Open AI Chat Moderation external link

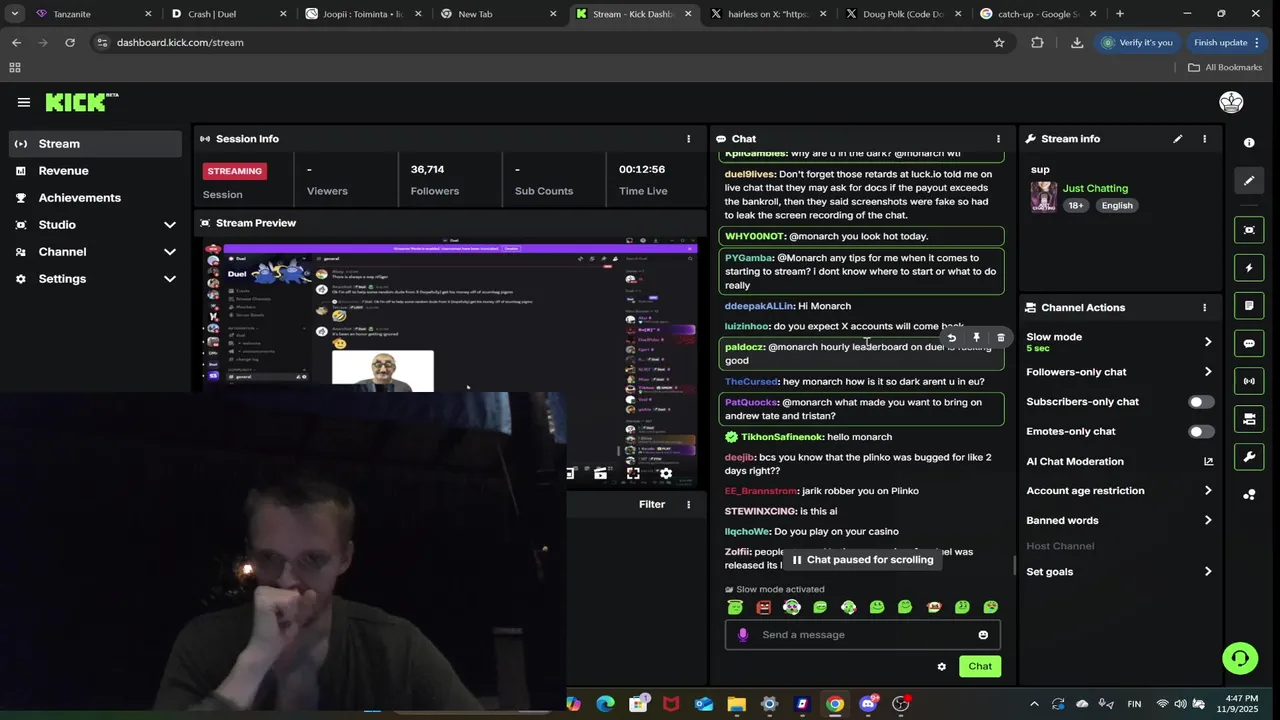click(x=1208, y=462)
